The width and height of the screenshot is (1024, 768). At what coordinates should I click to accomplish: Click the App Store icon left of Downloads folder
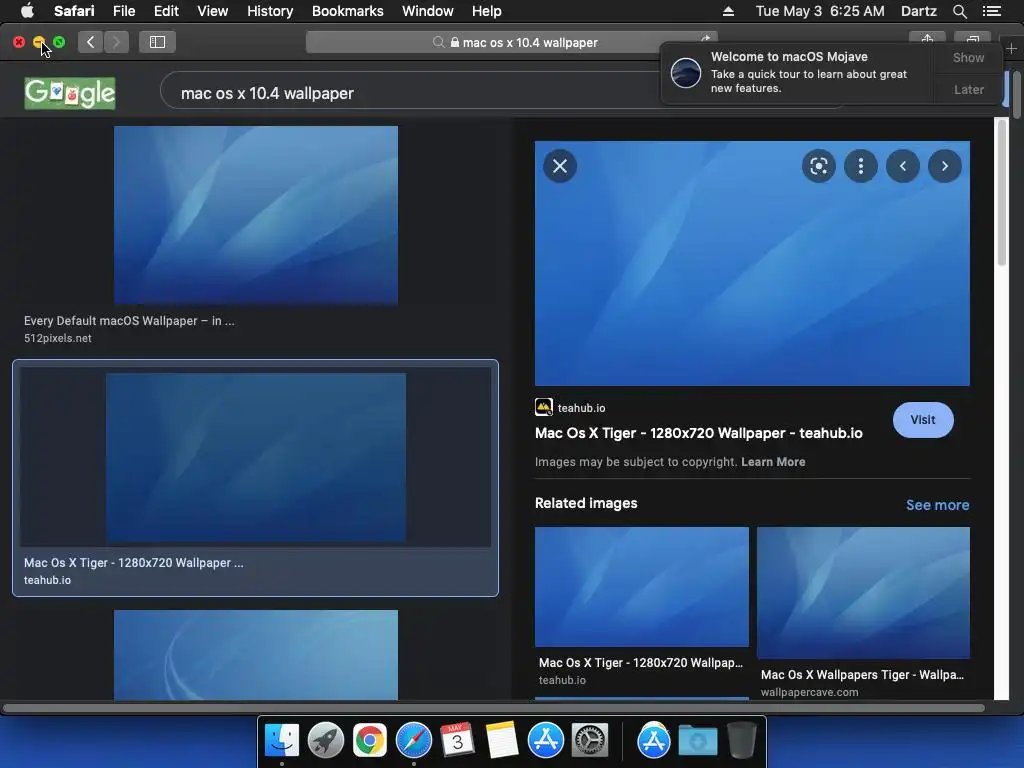point(654,740)
